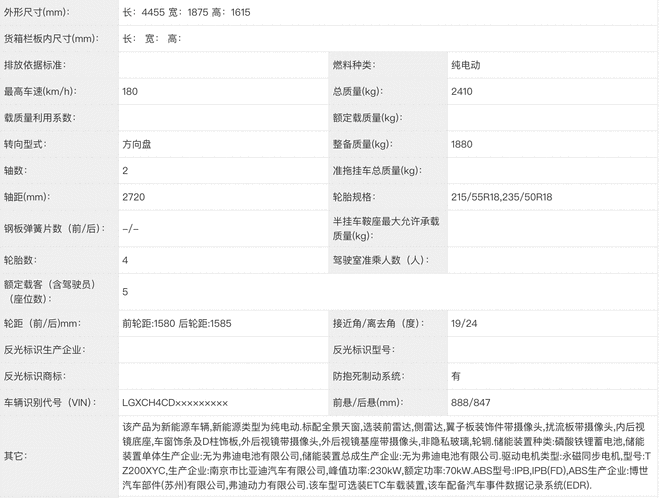Select the 防抱死制动系统 value 有
This screenshot has height=498, width=660.
click(x=456, y=376)
